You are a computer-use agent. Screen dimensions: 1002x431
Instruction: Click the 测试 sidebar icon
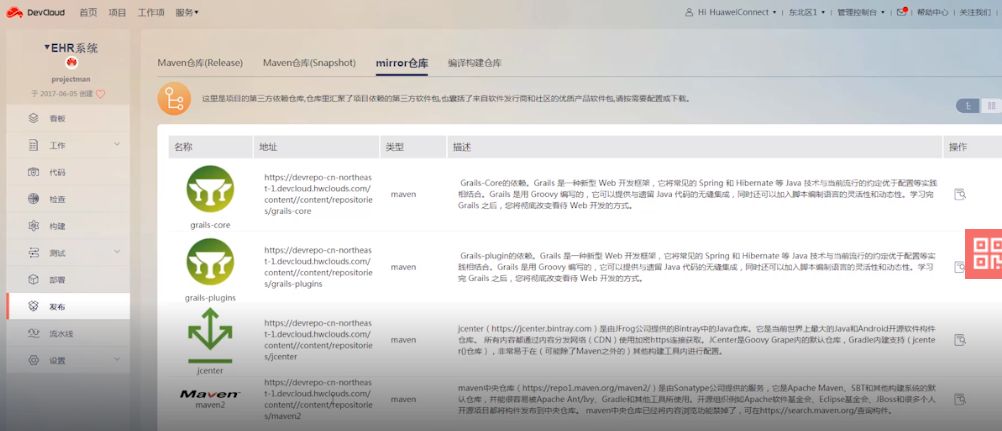point(34,253)
